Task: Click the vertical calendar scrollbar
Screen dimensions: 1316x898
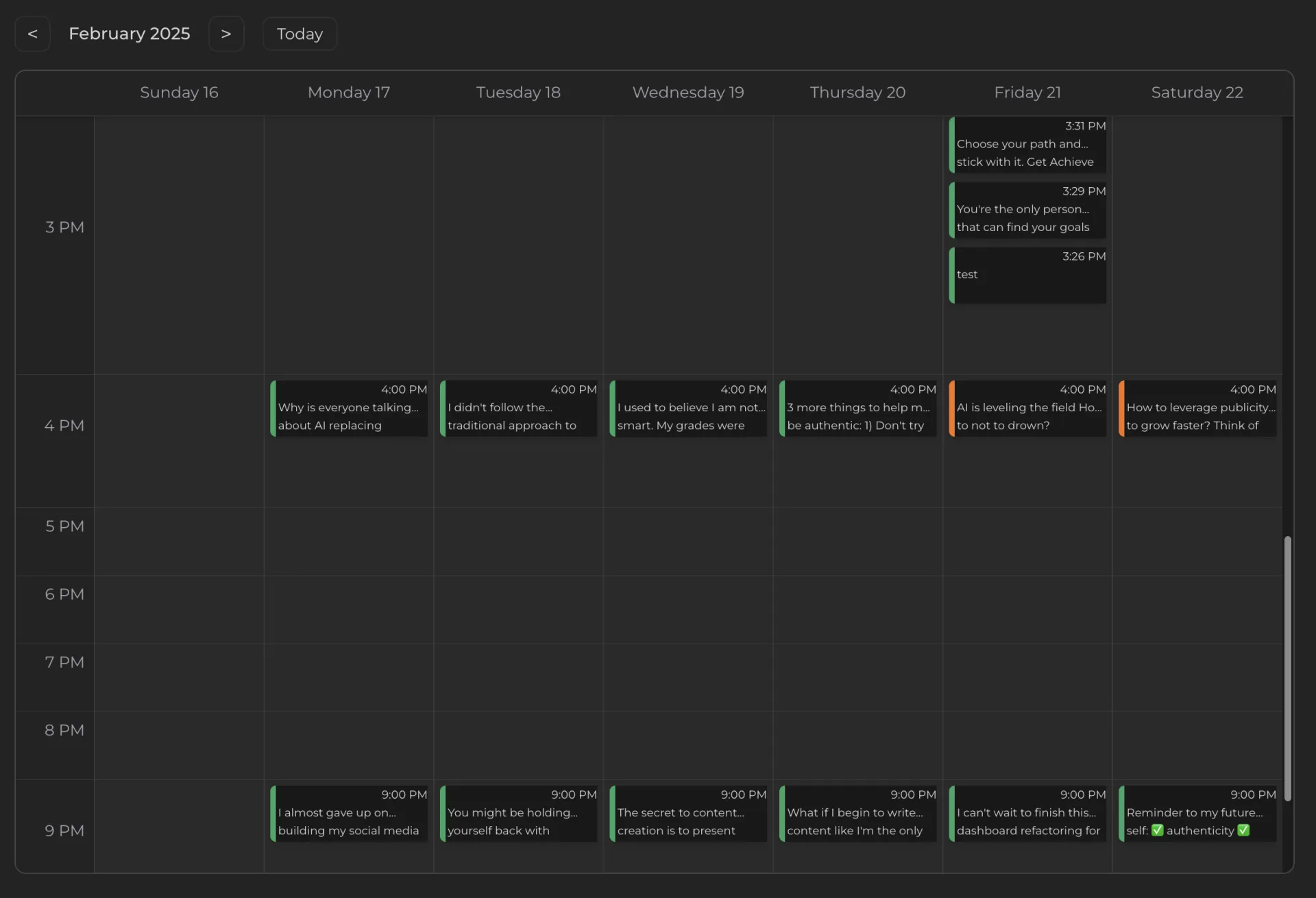Action: click(x=1287, y=668)
